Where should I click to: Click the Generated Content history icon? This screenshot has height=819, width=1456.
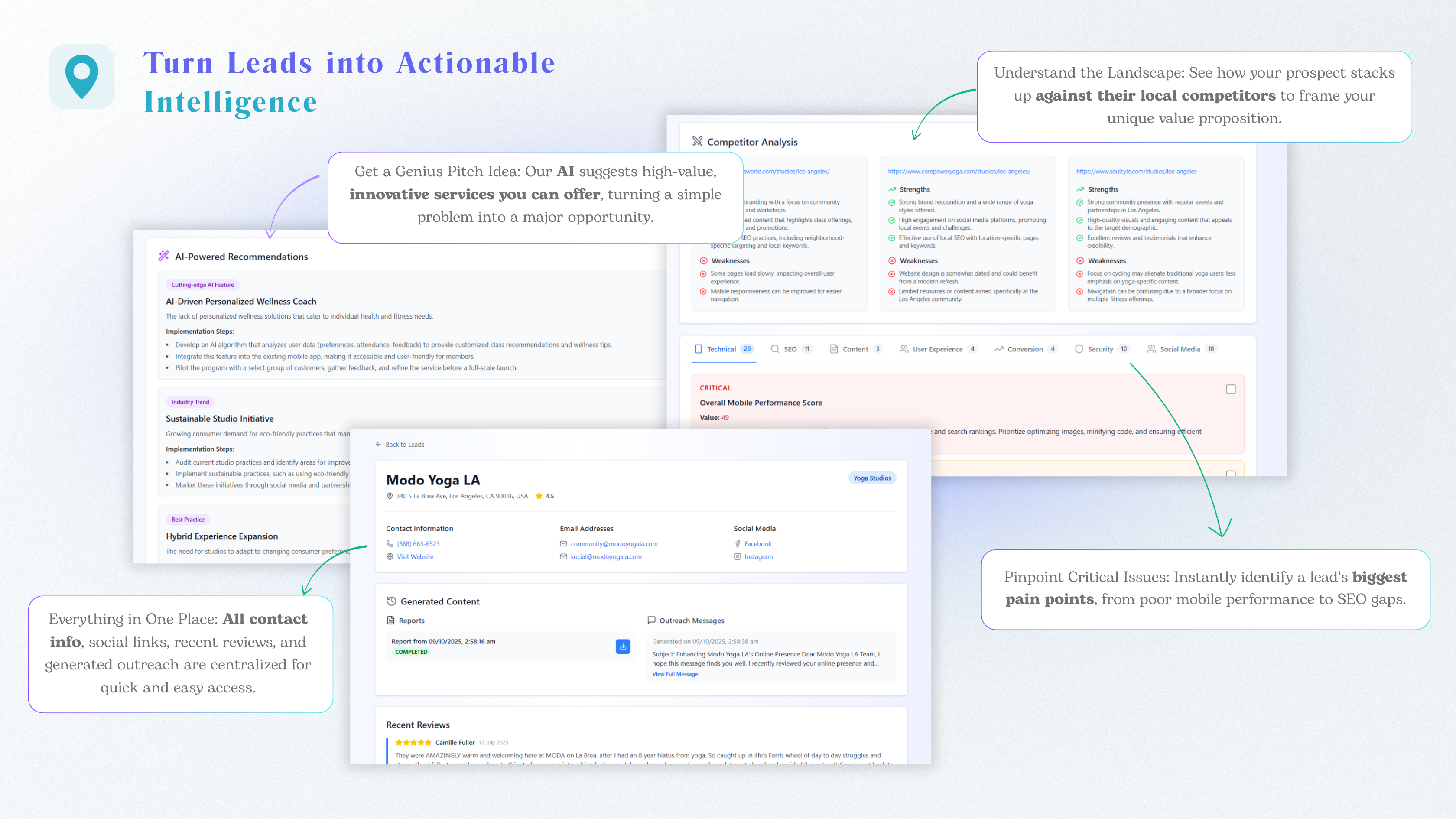coord(391,601)
